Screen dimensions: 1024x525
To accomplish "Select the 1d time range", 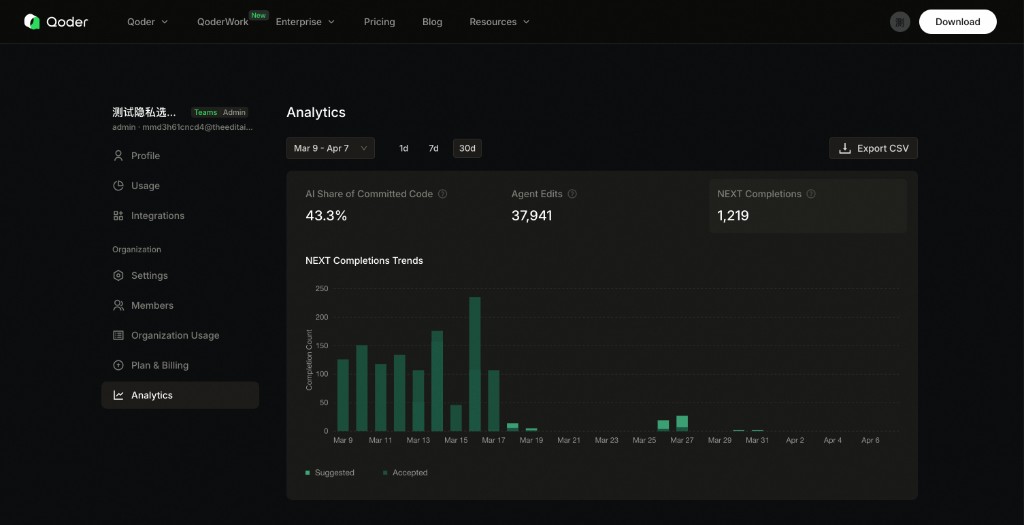I will click(404, 148).
